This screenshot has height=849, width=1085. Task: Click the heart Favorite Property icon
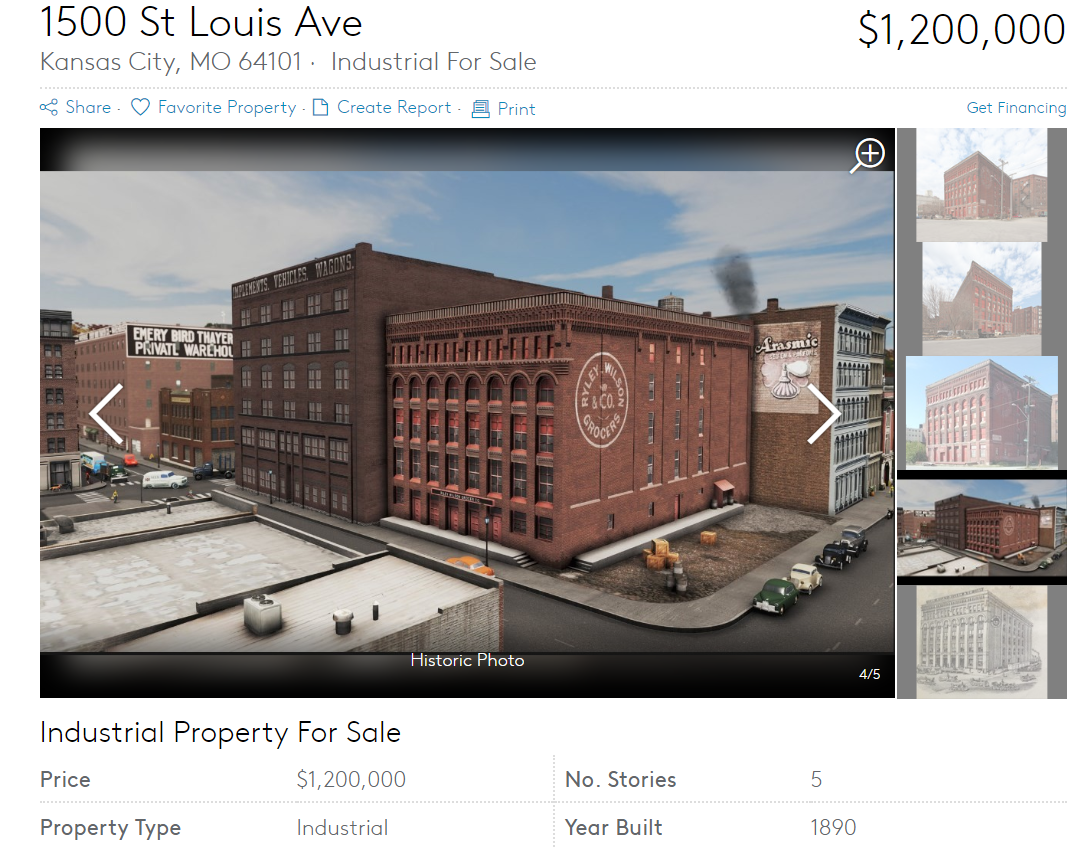point(140,107)
